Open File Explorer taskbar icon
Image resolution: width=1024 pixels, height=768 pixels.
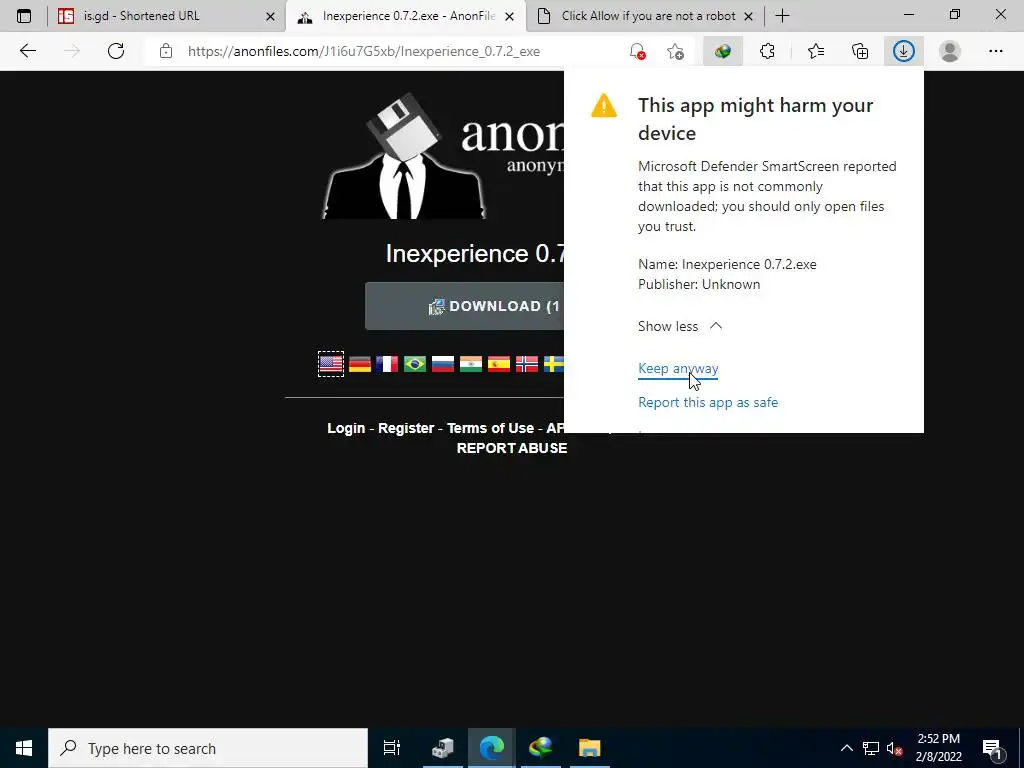[x=589, y=748]
